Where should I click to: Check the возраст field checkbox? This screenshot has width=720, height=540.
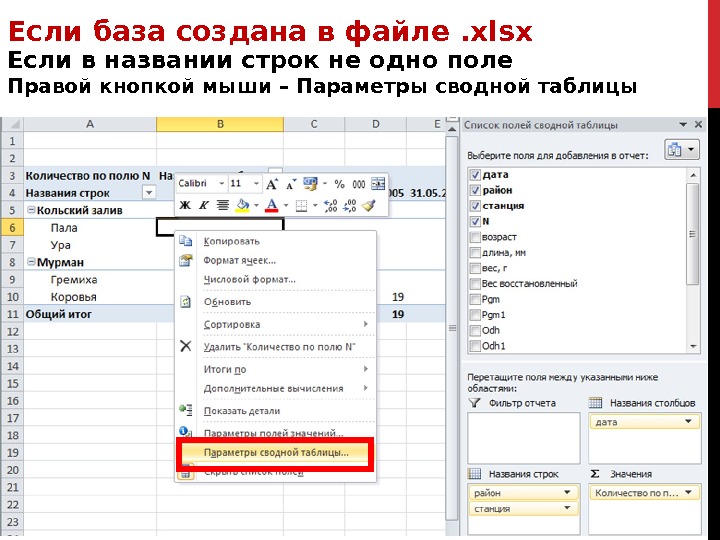[475, 237]
